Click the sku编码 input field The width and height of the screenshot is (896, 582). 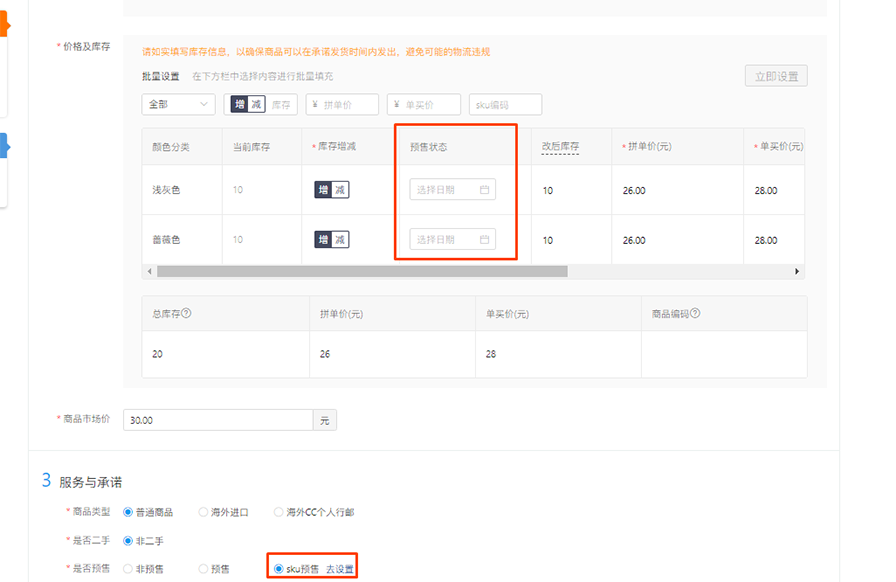(506, 105)
